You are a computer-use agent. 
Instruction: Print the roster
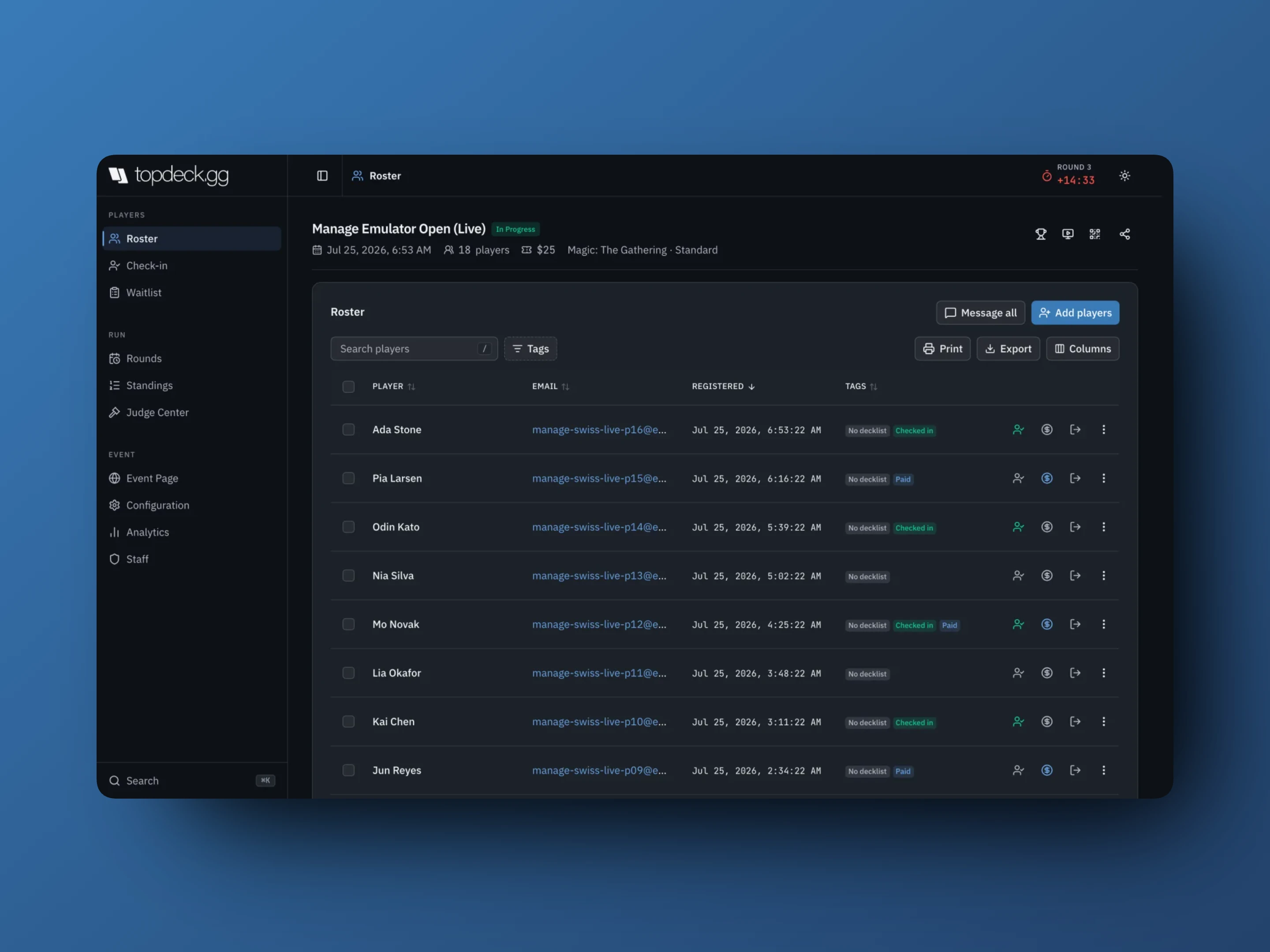(942, 349)
